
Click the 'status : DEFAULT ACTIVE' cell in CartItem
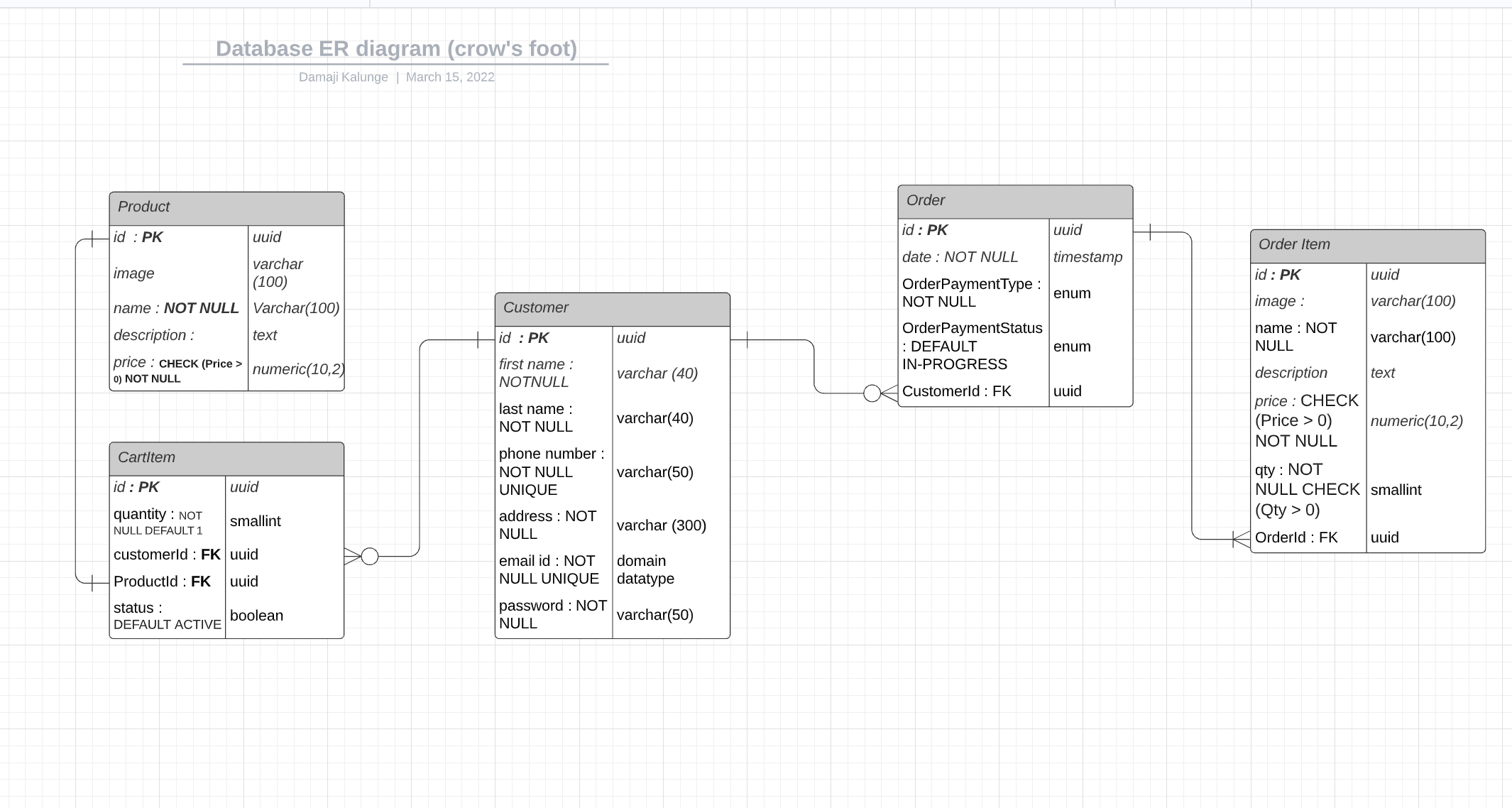pos(168,616)
